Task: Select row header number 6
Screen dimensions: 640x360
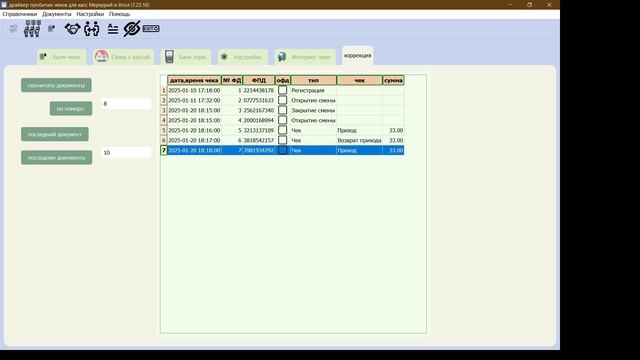Action: click(164, 140)
